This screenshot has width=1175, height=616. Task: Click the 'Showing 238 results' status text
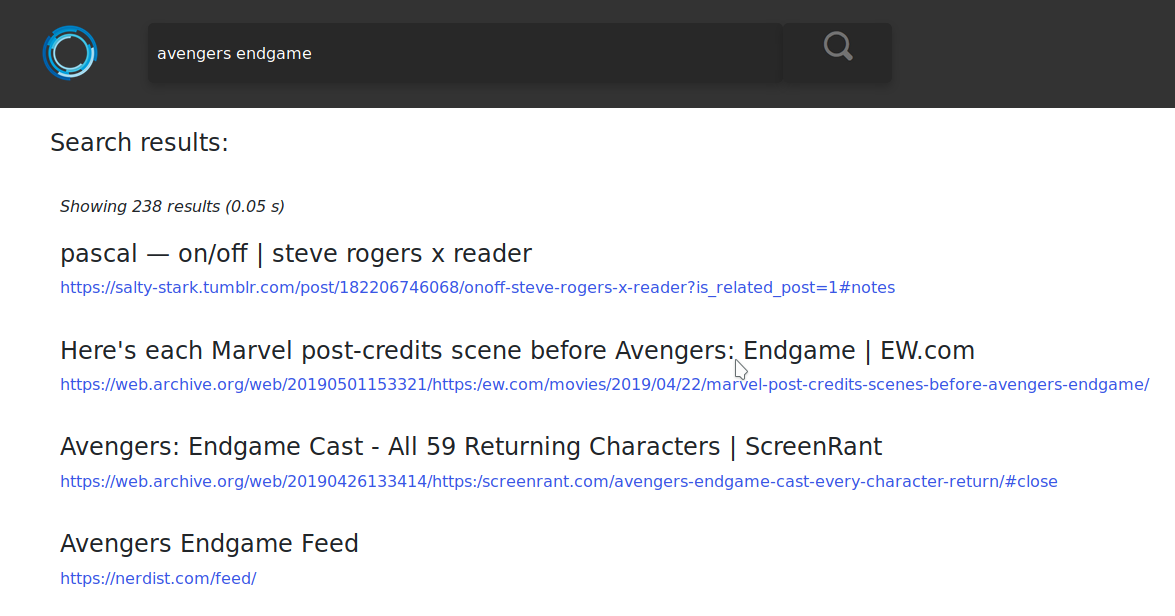coord(172,207)
